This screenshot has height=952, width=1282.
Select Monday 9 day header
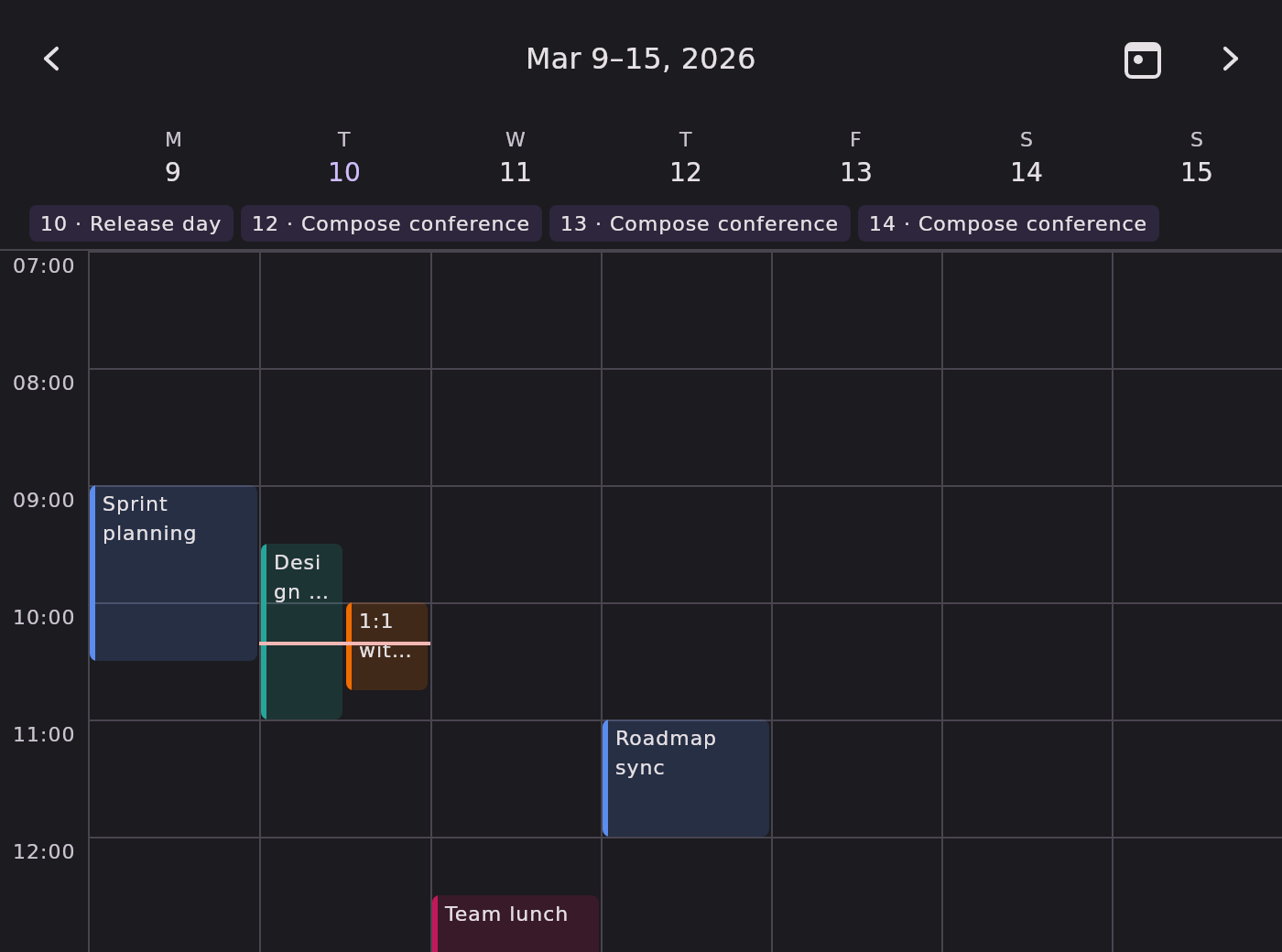click(173, 157)
